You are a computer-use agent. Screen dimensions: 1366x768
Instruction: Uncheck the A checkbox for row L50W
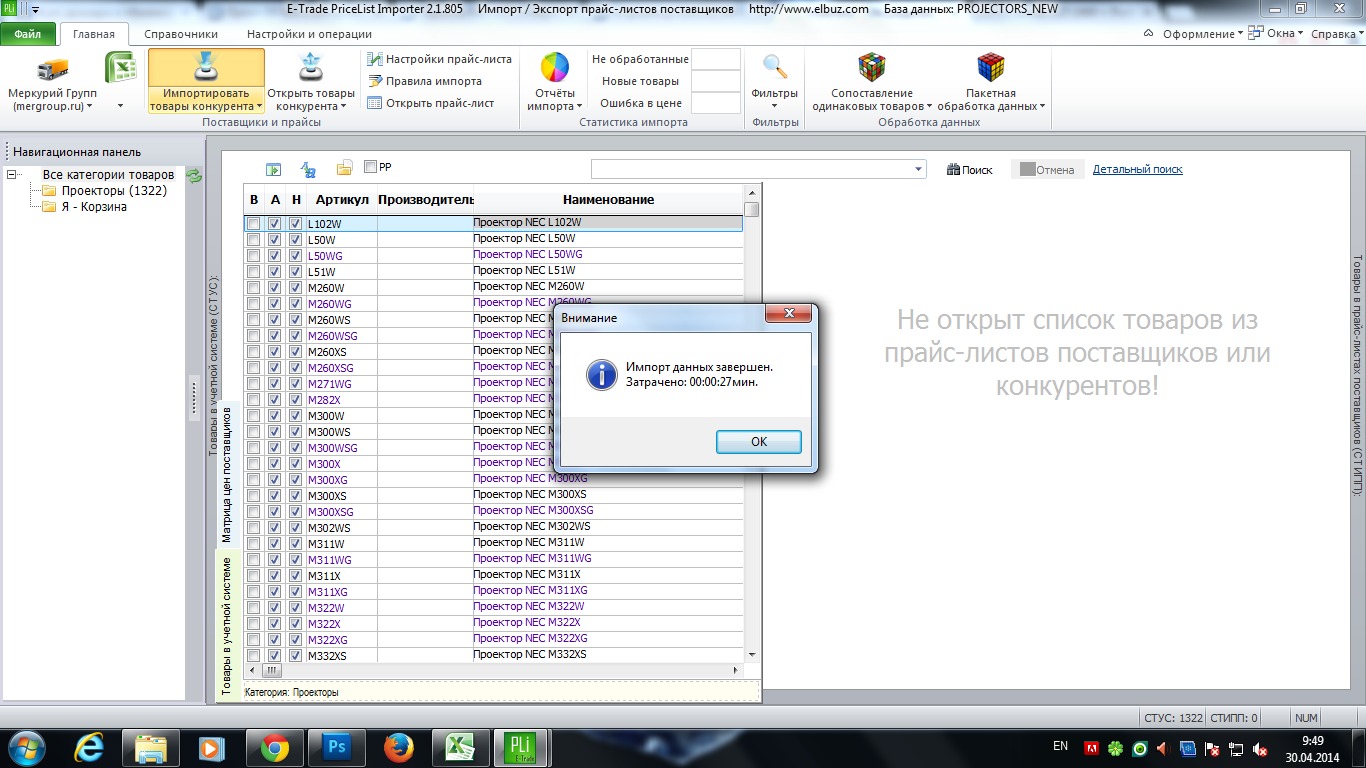tap(275, 240)
